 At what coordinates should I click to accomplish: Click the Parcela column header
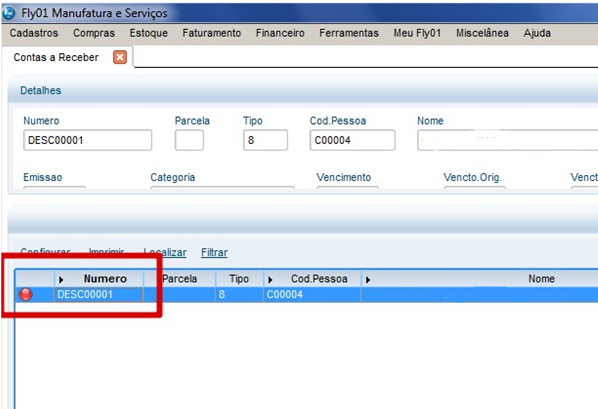(x=179, y=279)
